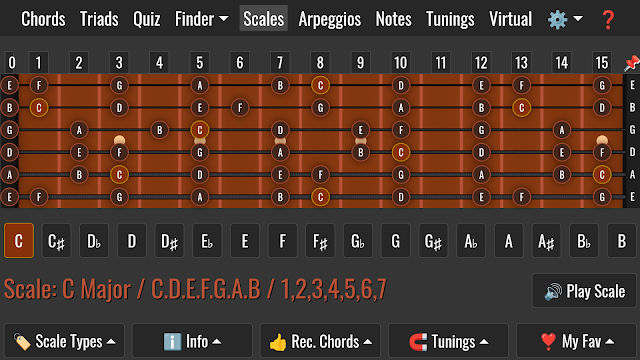The image size is (640, 360).
Task: Tap C note on B string fret 1
Action: (39, 108)
